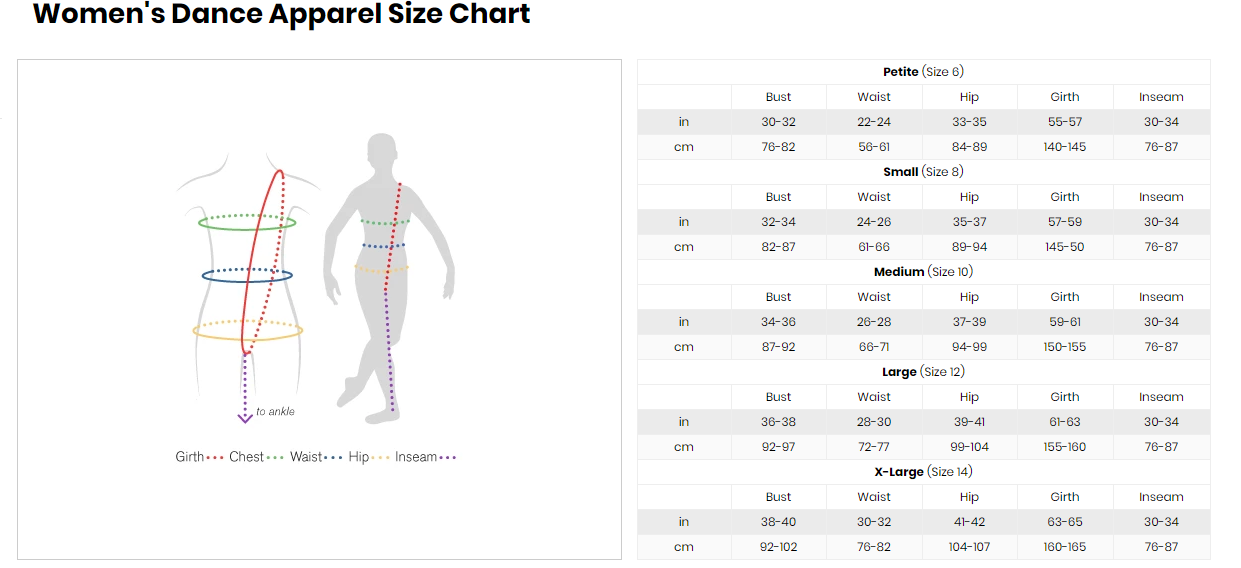Click the Medium (Size 10) header row
This screenshot has height=568, width=1241.
923,272
